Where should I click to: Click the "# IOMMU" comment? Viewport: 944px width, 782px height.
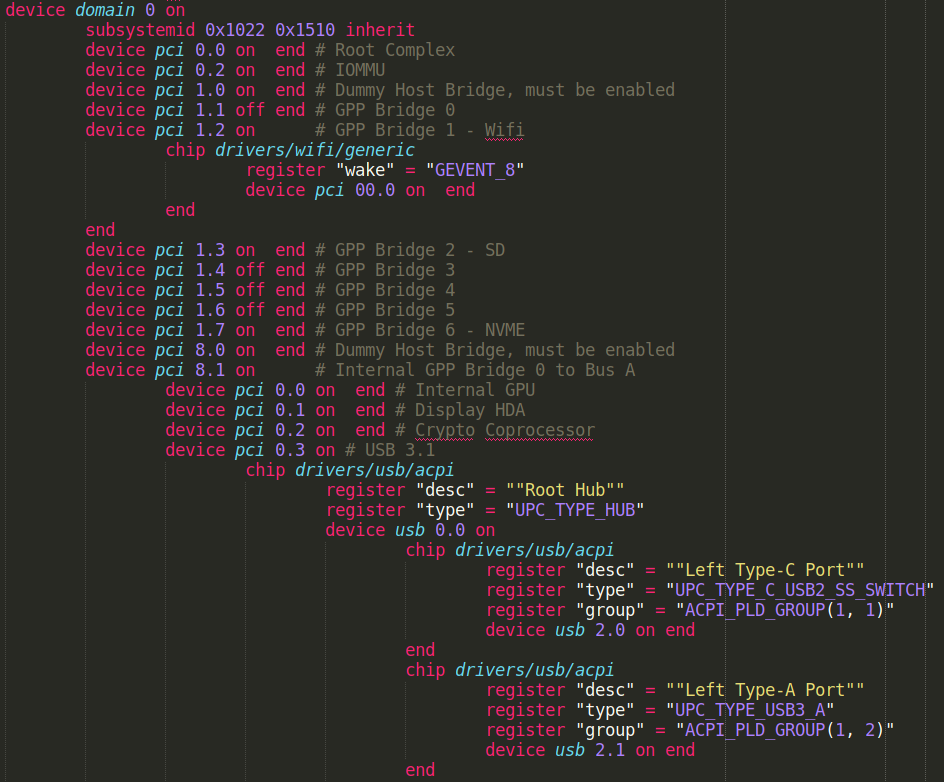coord(350,70)
